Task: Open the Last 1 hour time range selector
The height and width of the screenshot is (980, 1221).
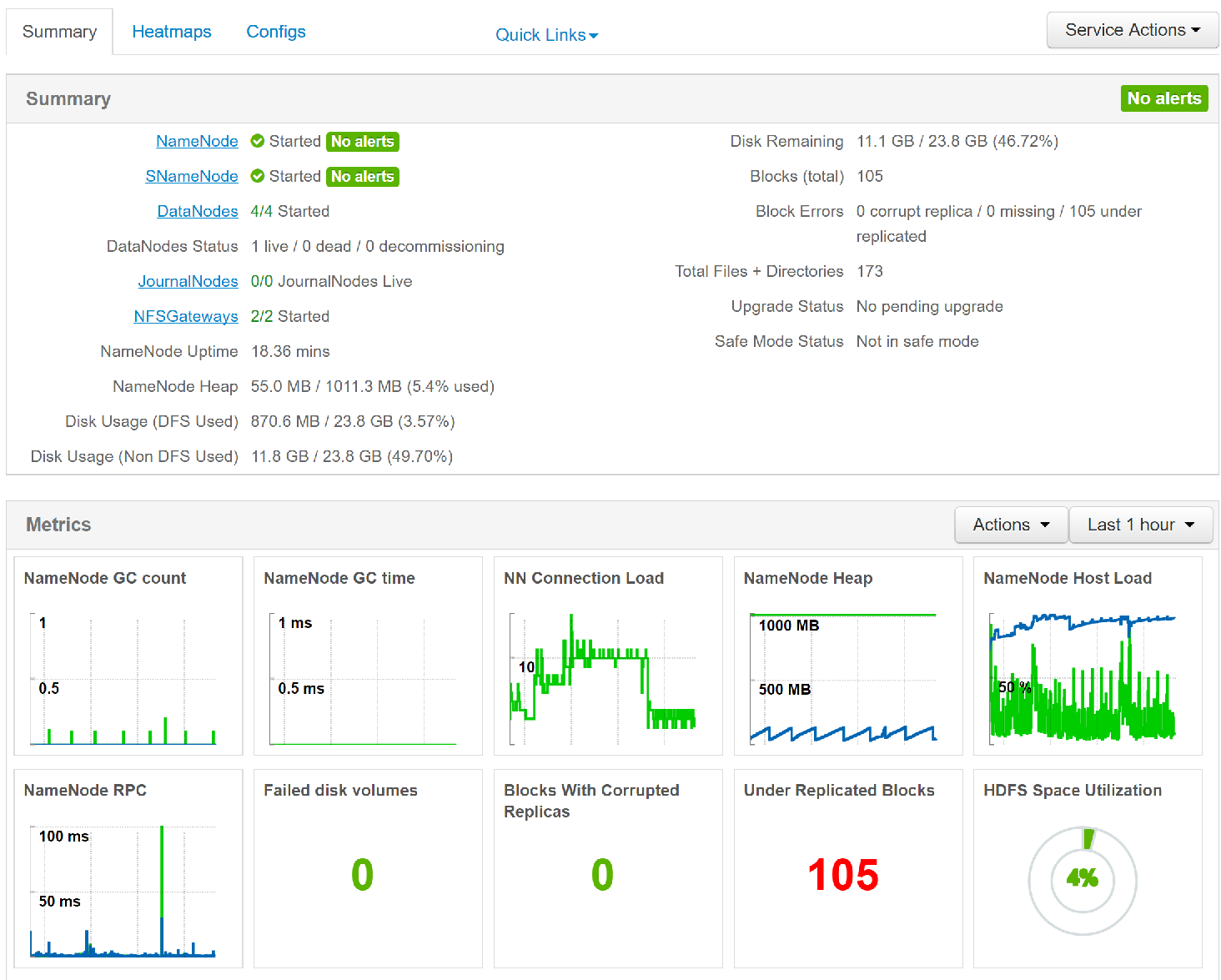Action: (1141, 525)
